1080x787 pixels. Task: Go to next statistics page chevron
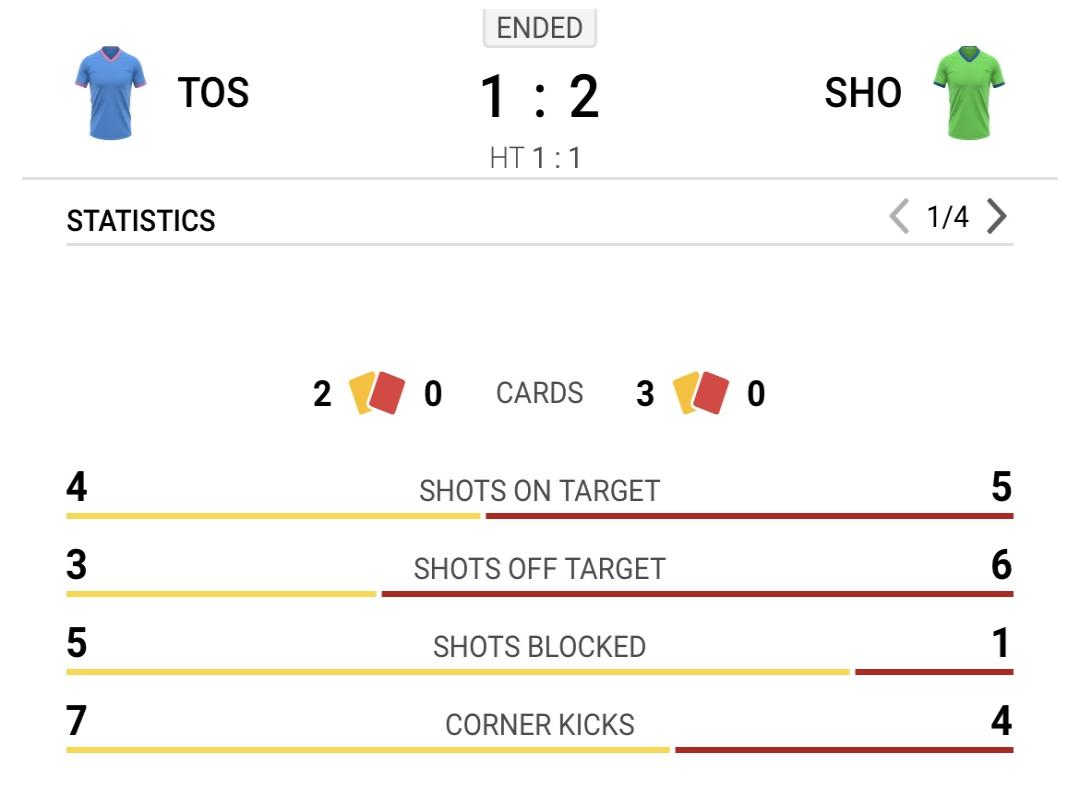[x=997, y=217]
